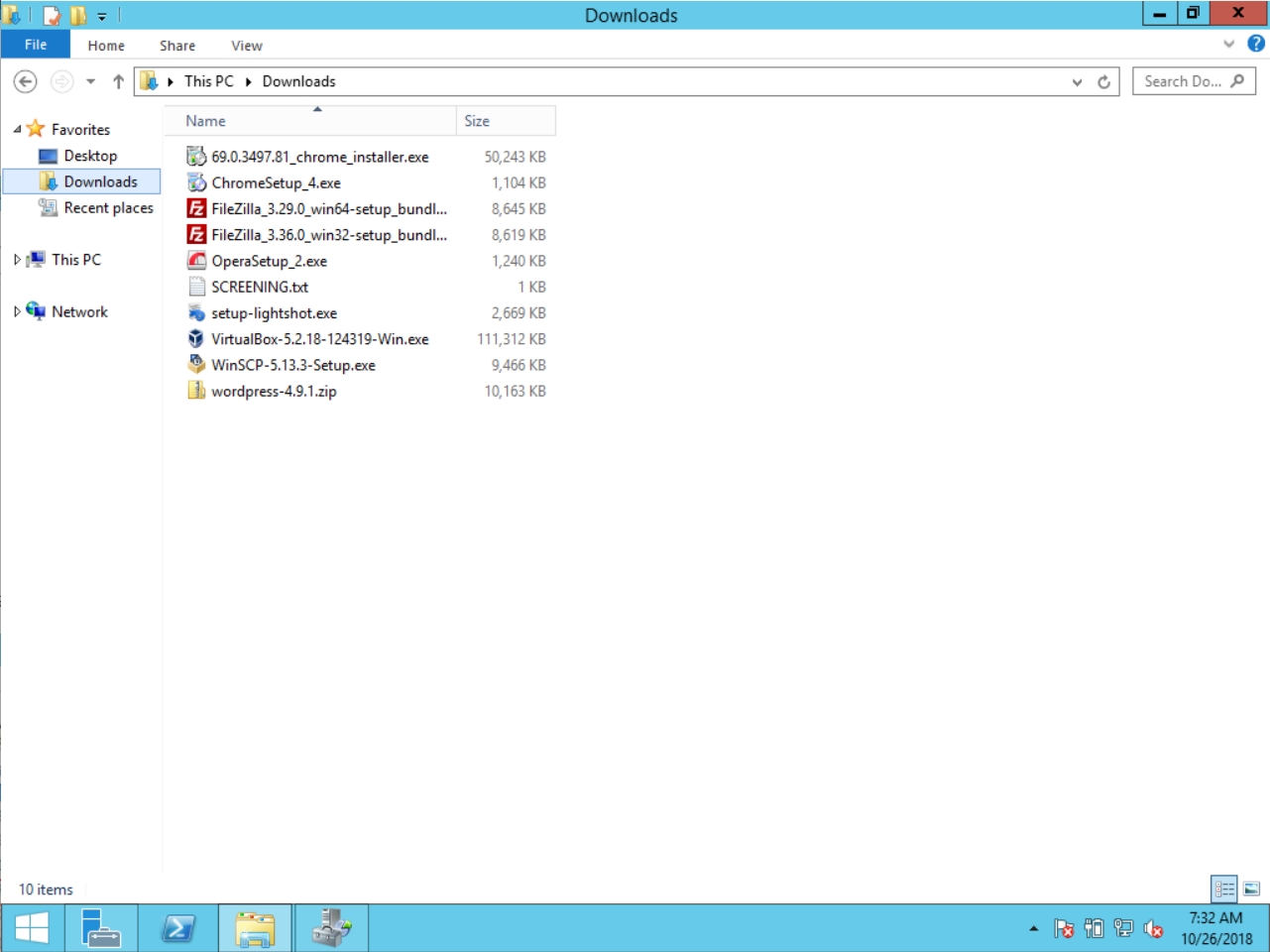Open the Customize Quick Access Toolbar dropdown
Viewport: 1270px width, 952px height.
102,16
